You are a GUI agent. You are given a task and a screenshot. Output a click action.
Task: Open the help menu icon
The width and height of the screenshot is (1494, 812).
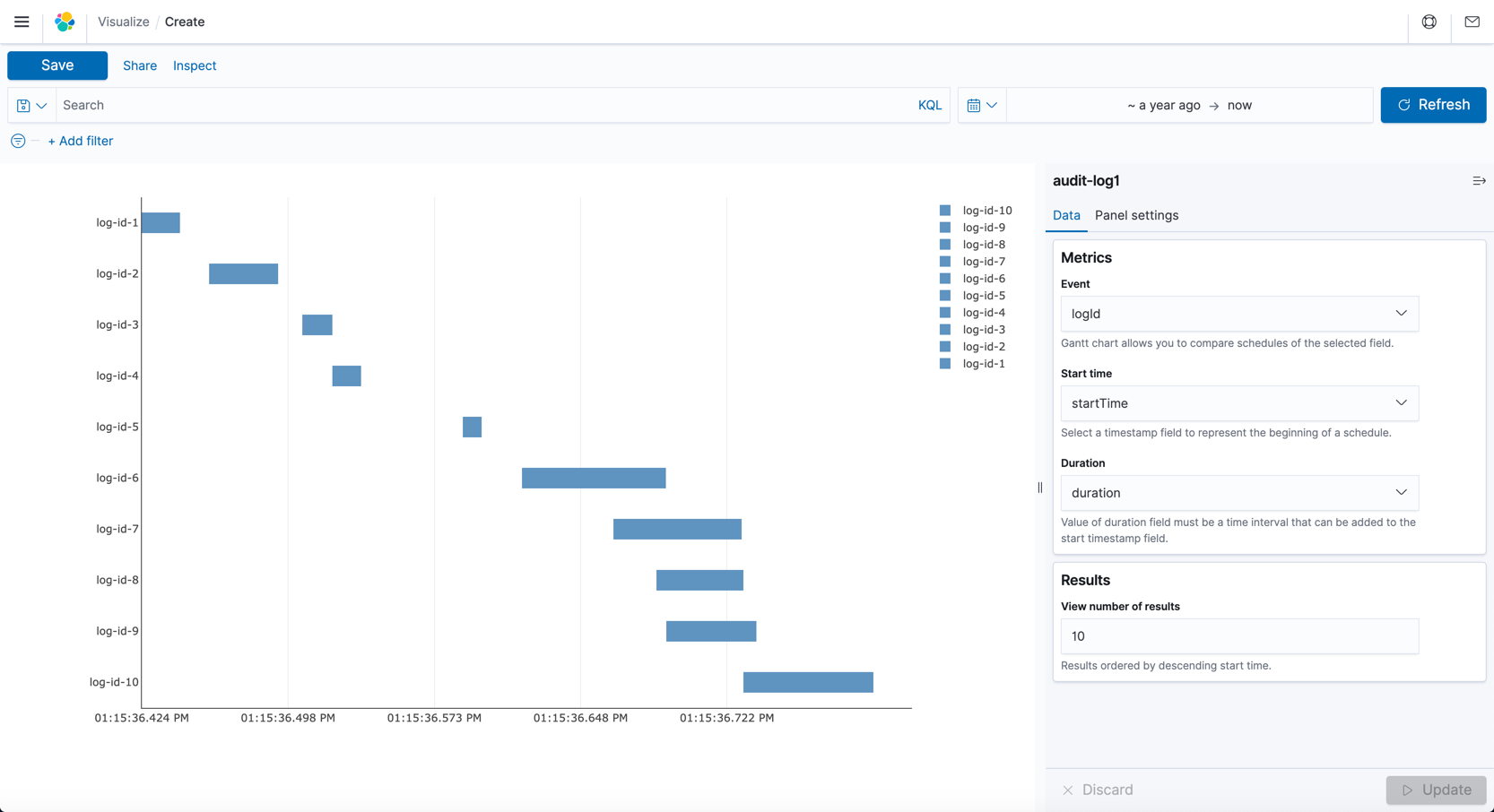(x=1429, y=22)
